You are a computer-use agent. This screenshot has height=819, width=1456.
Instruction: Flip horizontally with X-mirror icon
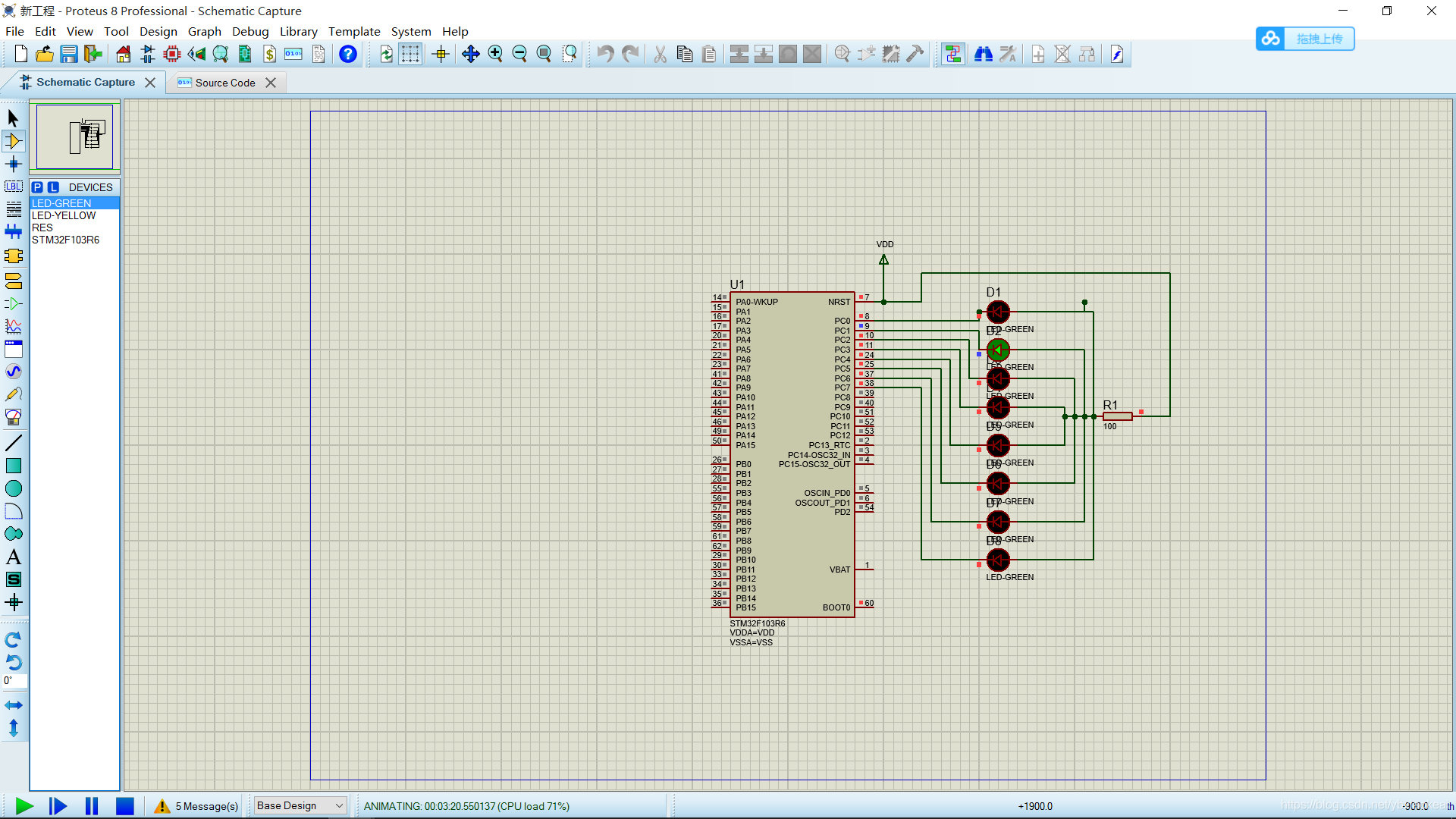click(x=13, y=705)
